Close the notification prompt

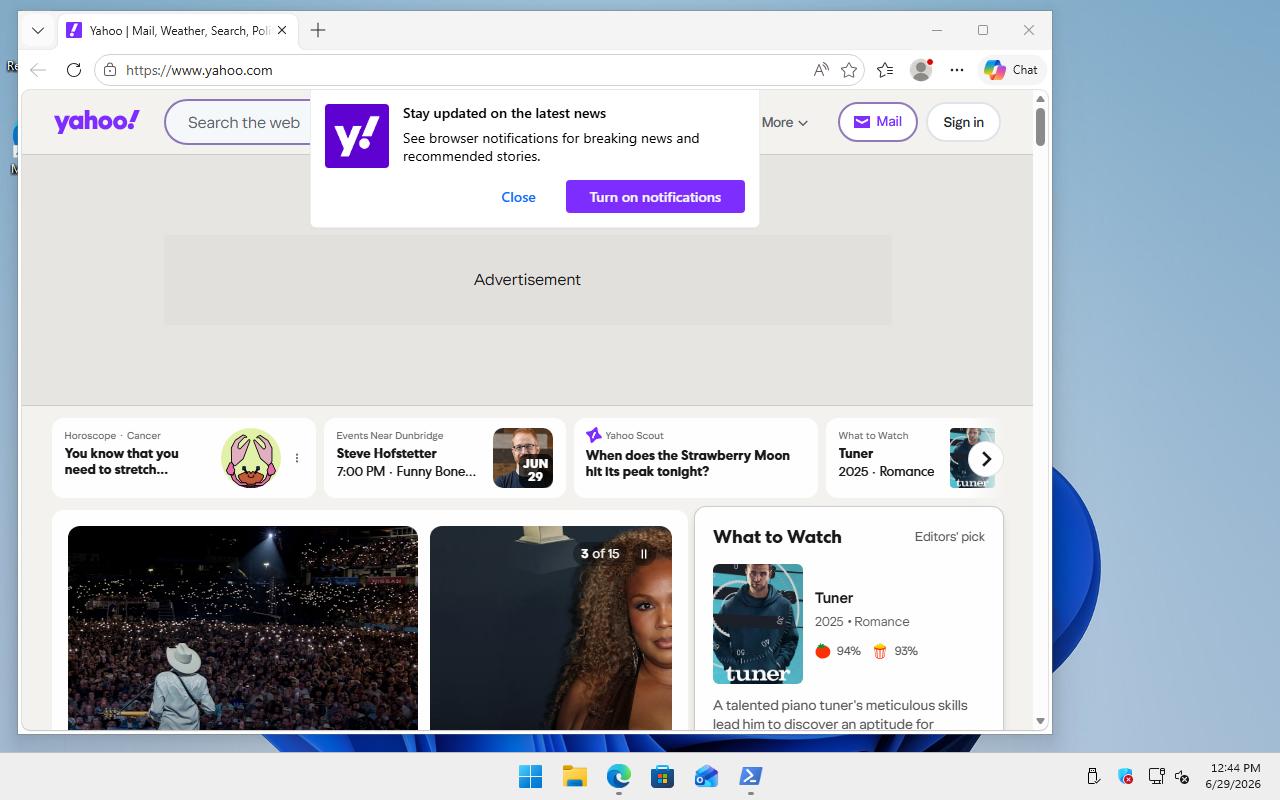pos(518,197)
